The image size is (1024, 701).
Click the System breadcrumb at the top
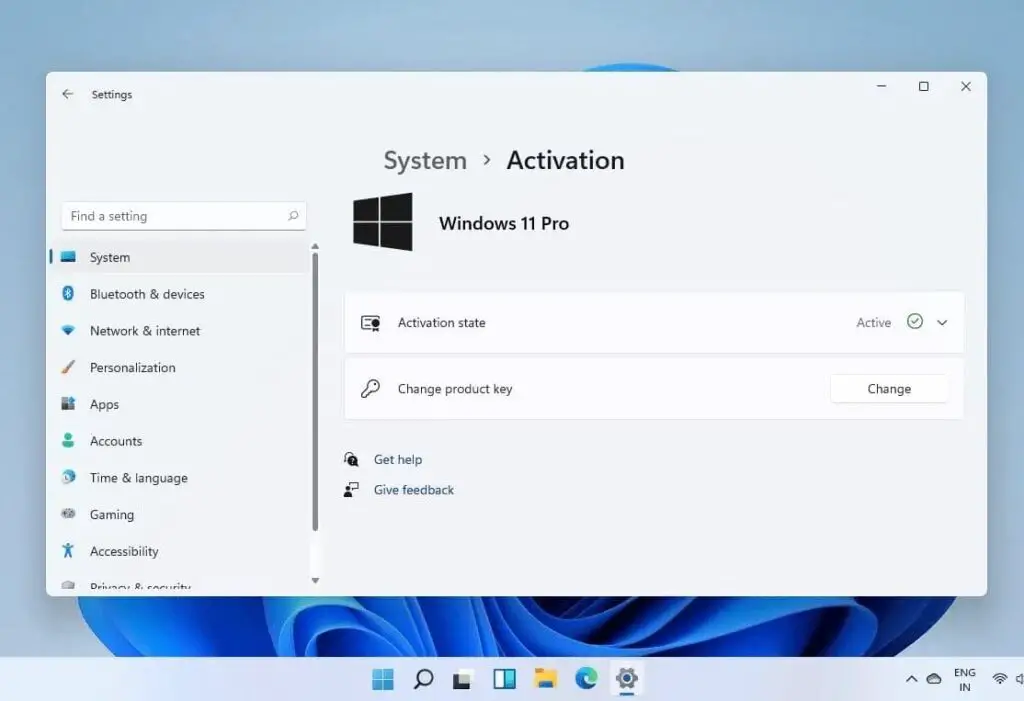tap(424, 160)
